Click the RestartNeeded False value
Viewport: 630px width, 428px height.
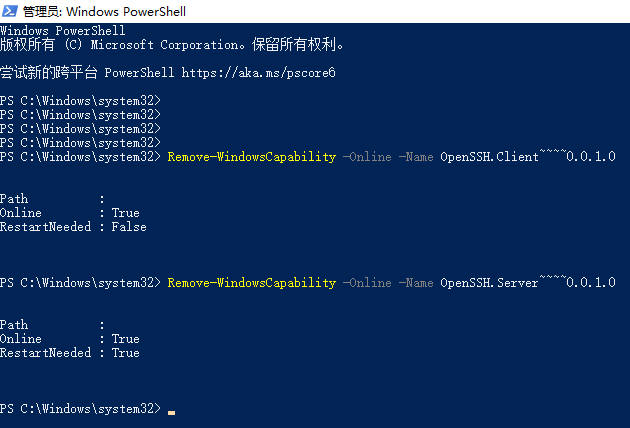click(x=129, y=227)
